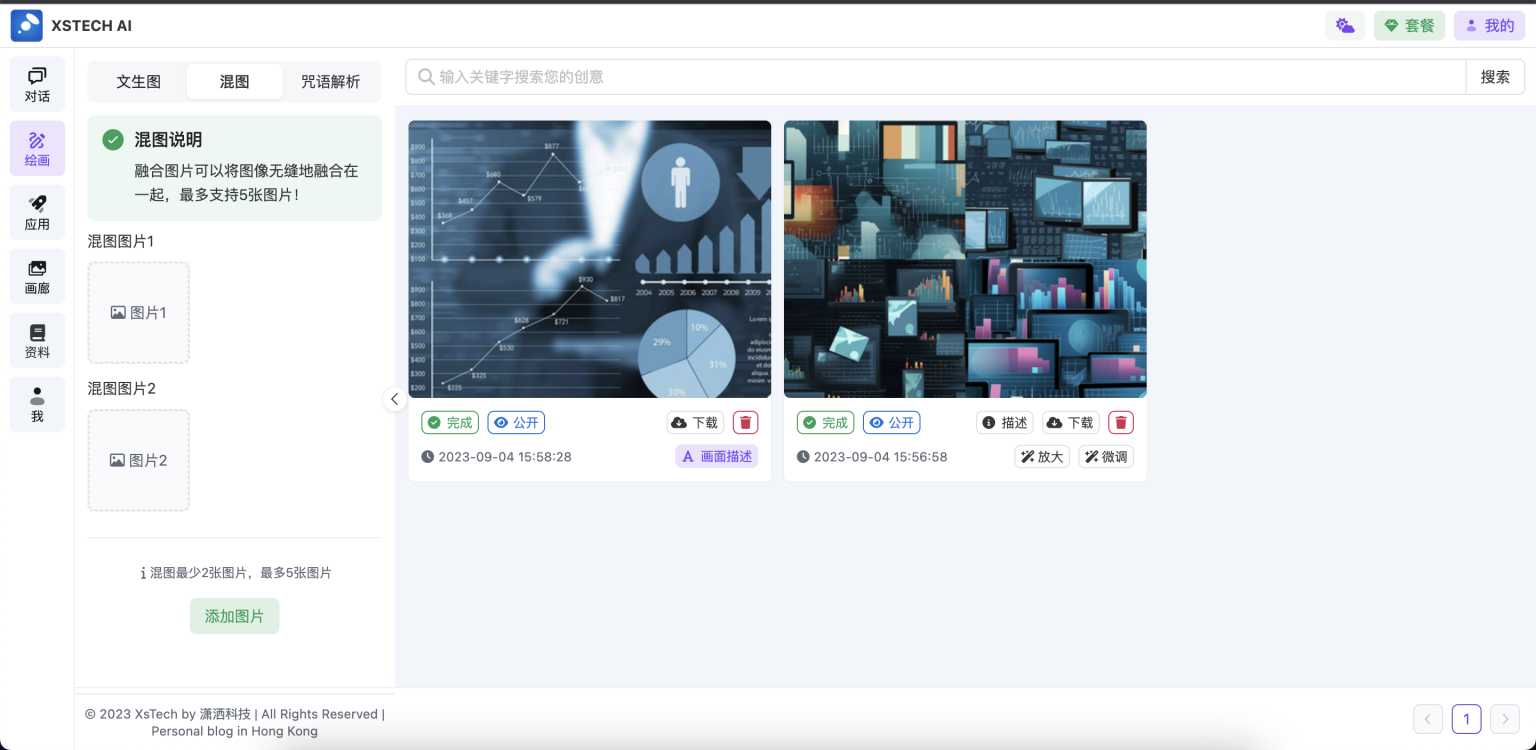This screenshot has width=1536, height=750.
Task: Open the 应用 applications section
Action: [x=37, y=211]
